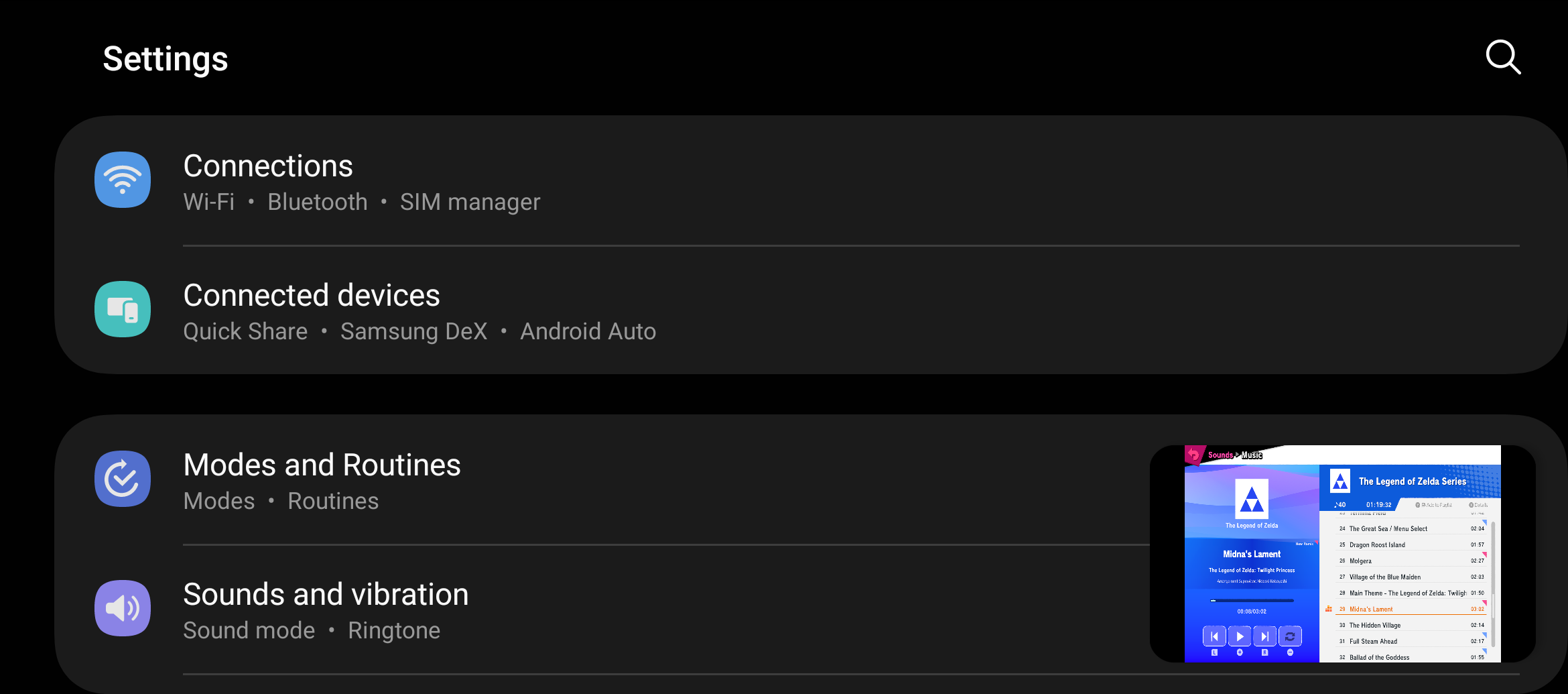This screenshot has height=694, width=1568.
Task: Go to the previous track
Action: (x=1214, y=636)
